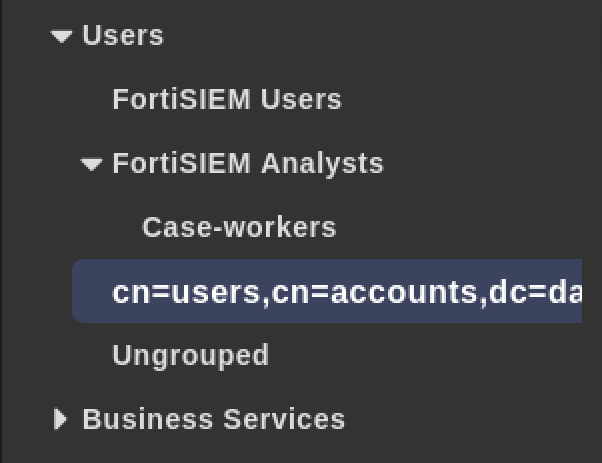View the Case-workers analysts list

pyautogui.click(x=239, y=228)
